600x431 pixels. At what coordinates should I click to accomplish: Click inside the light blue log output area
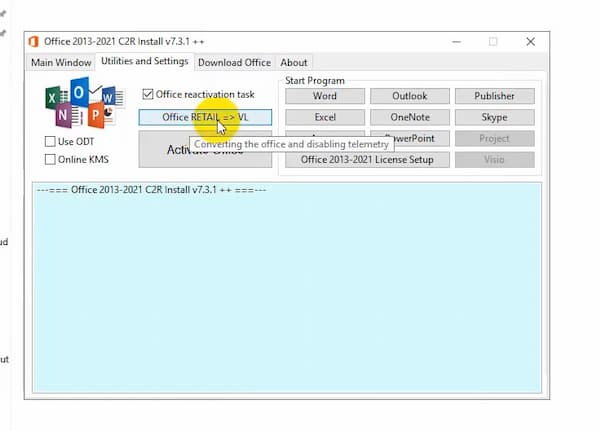(x=287, y=288)
